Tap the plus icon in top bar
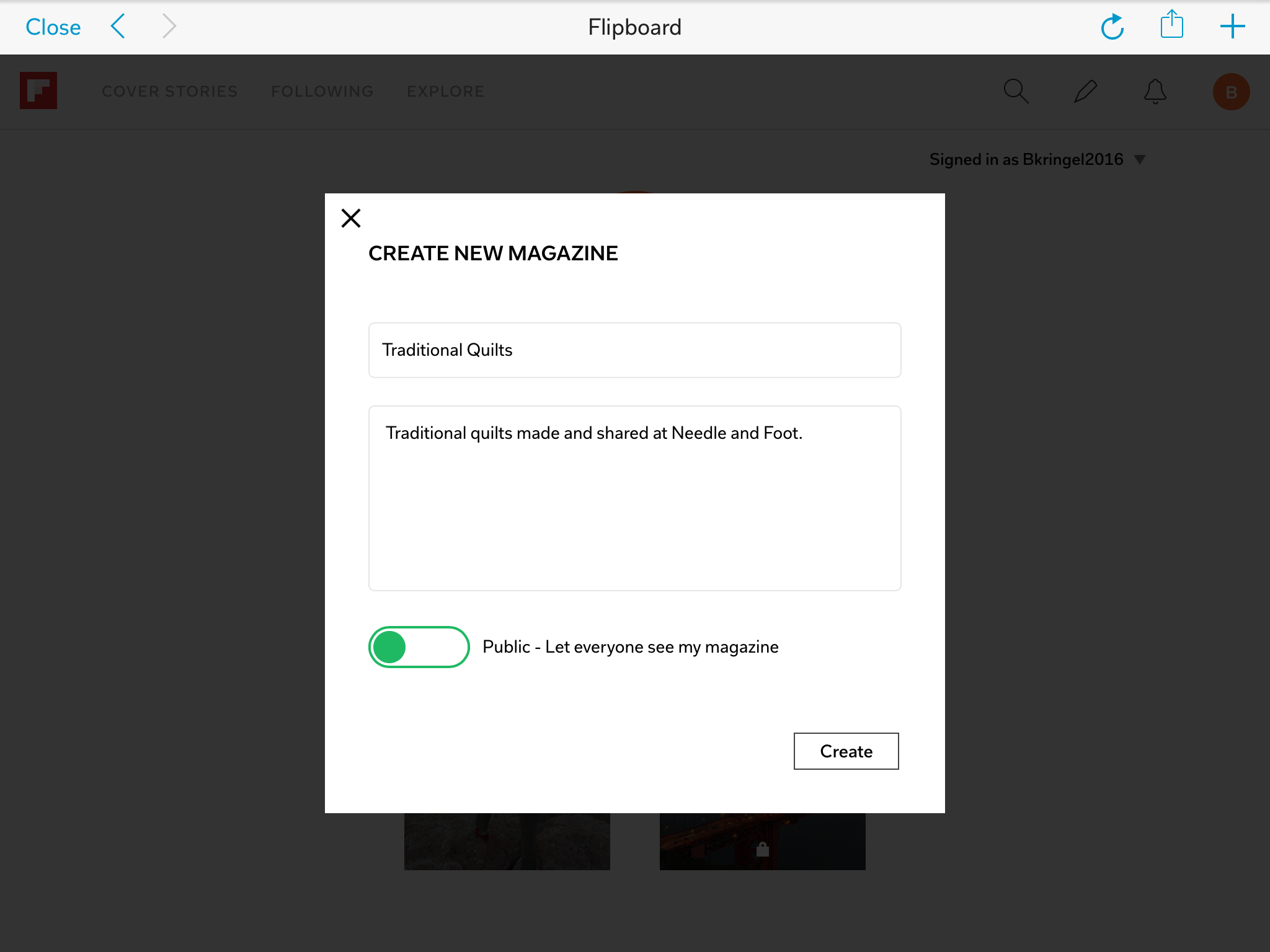Viewport: 1270px width, 952px height. [x=1232, y=27]
